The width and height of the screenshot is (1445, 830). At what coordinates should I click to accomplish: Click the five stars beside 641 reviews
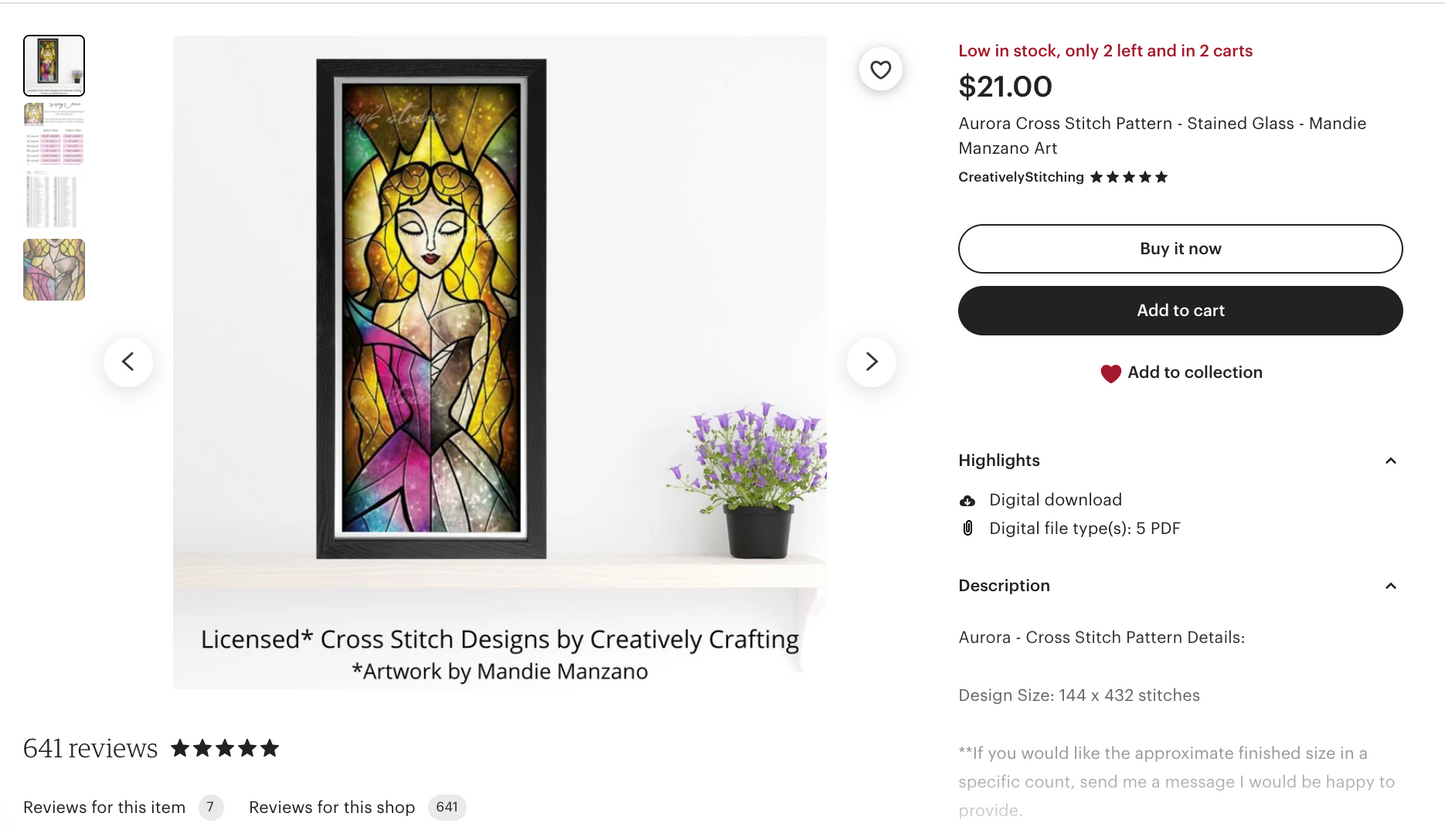(225, 748)
